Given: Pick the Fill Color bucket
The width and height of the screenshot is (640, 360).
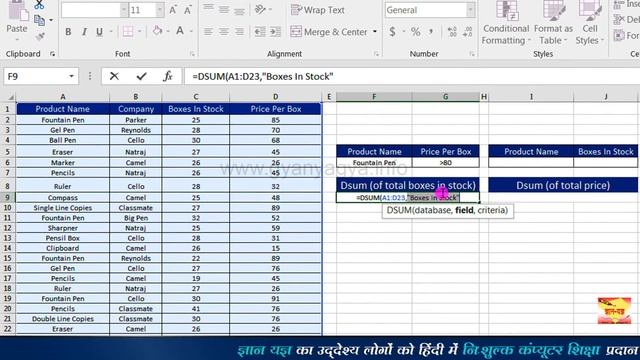Looking at the screenshot, I should click(x=157, y=31).
